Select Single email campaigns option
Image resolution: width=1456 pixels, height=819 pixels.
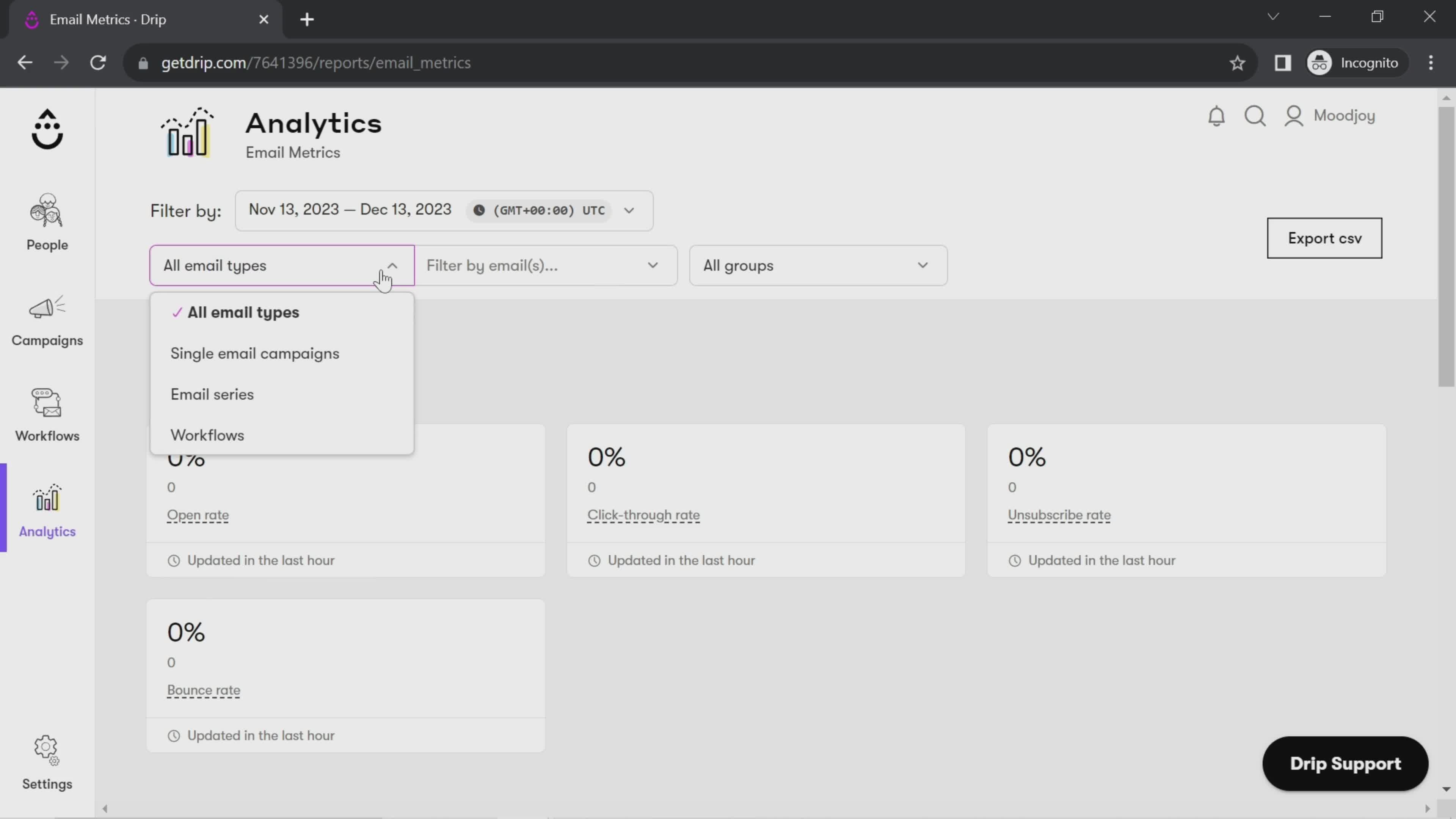(281, 354)
